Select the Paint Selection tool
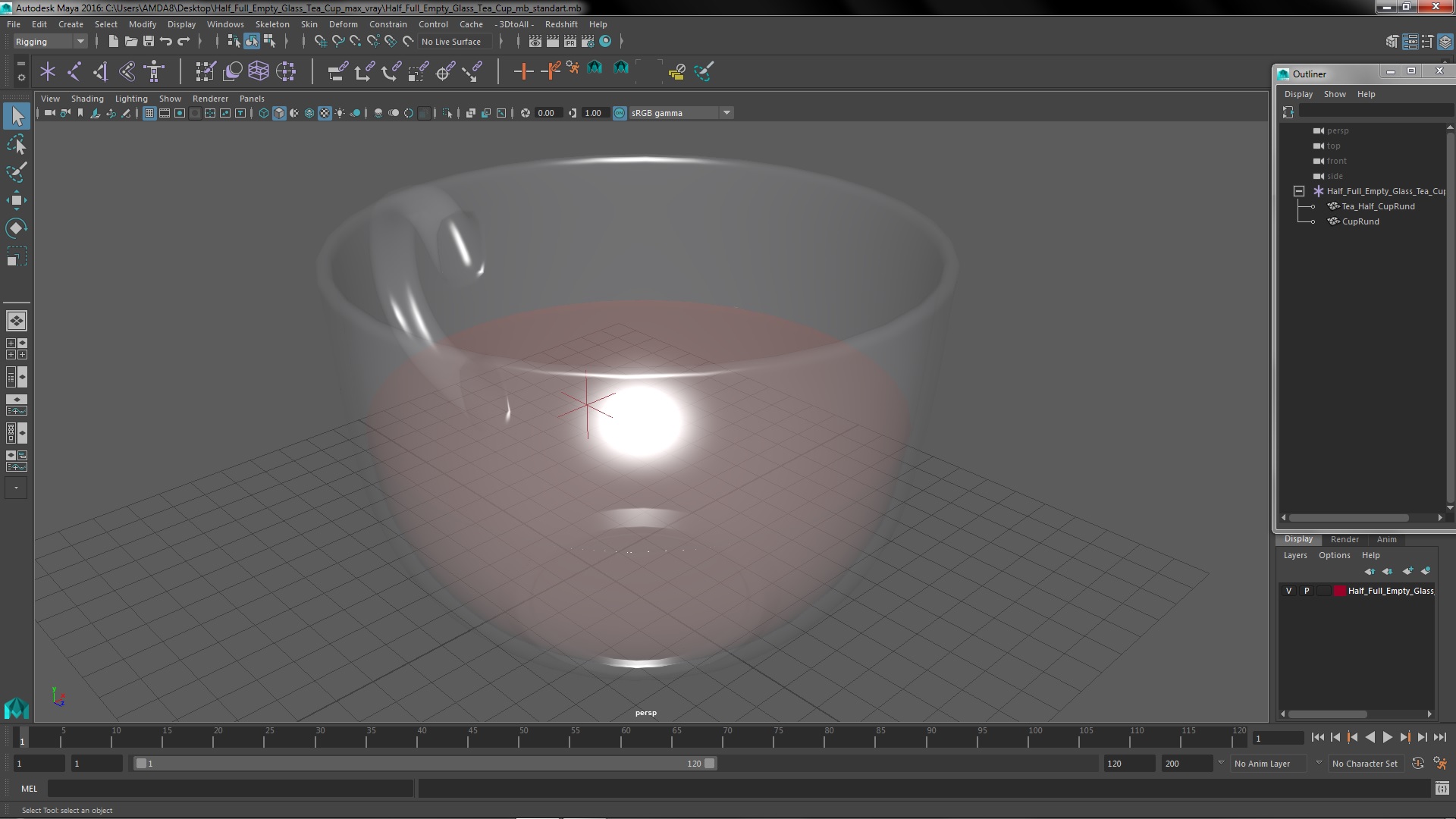 coord(17,172)
